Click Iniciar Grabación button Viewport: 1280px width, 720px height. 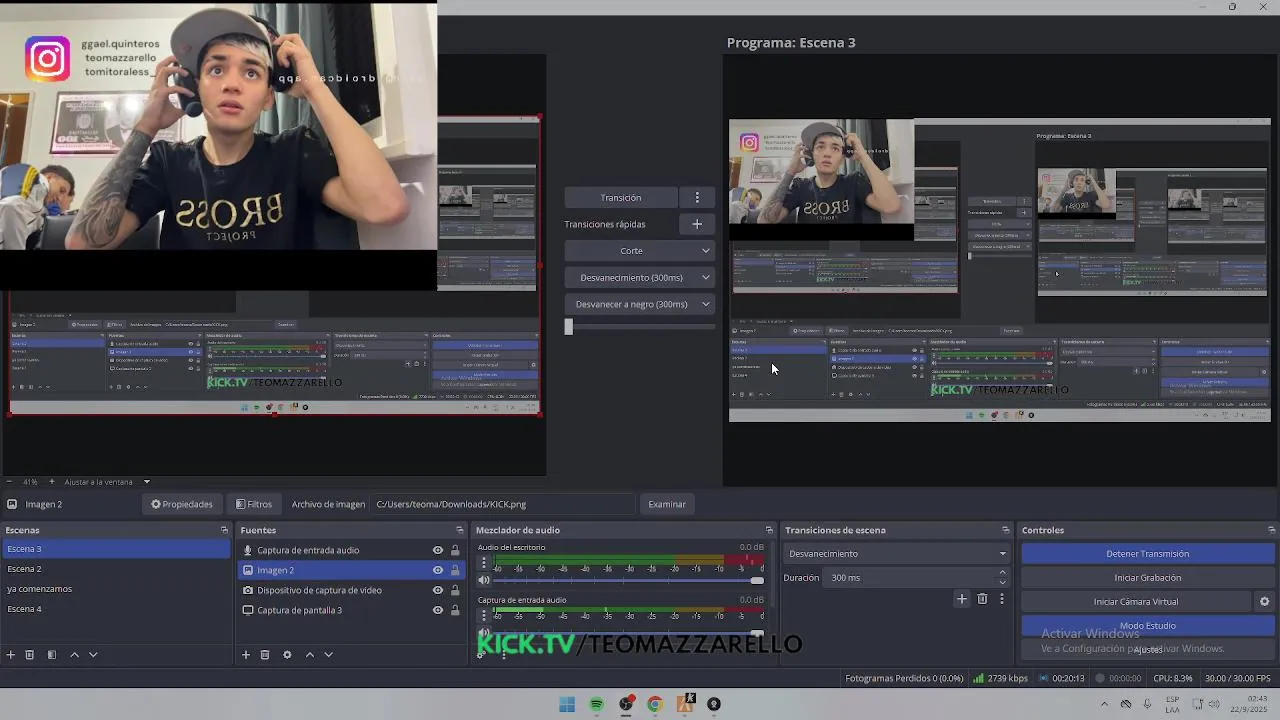[x=1148, y=578]
